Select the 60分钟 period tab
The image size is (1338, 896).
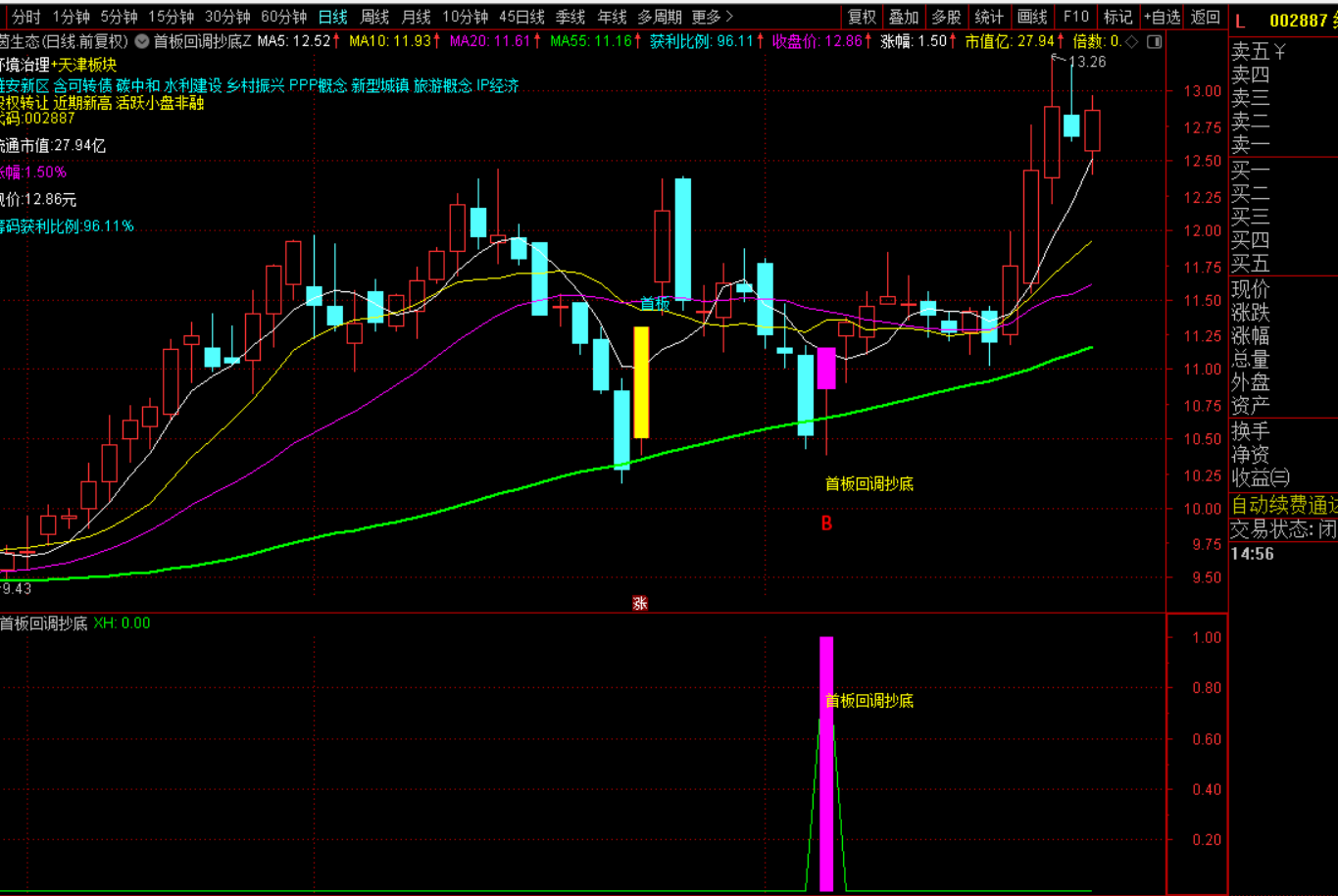284,17
